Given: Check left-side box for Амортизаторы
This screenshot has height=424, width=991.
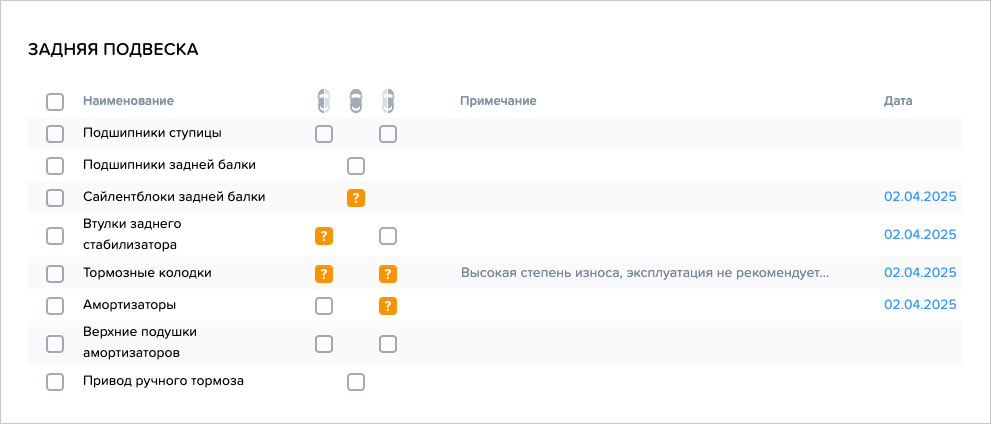Looking at the screenshot, I should pyautogui.click(x=324, y=306).
